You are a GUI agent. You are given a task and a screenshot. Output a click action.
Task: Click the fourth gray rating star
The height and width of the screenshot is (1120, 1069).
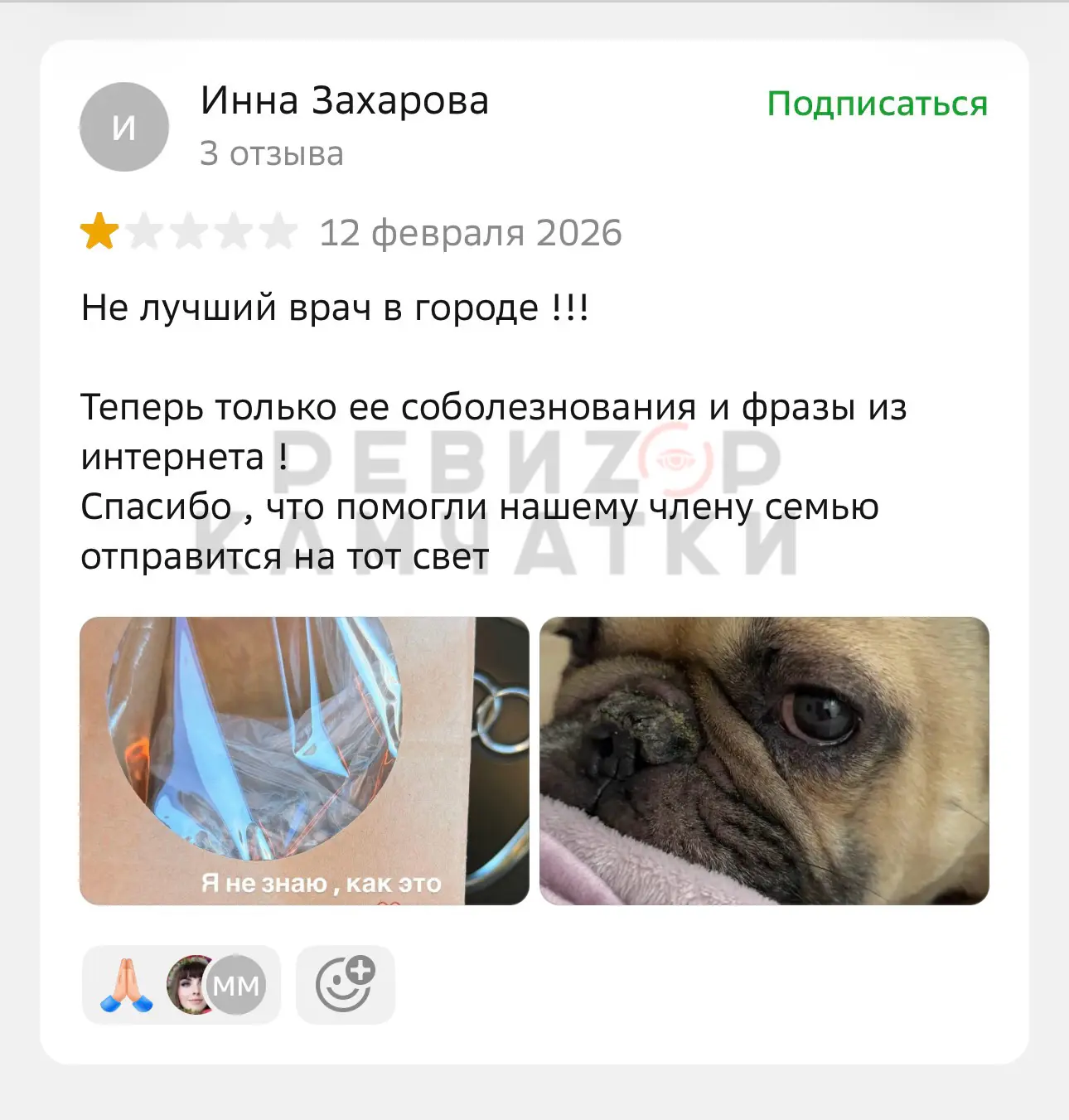click(234, 232)
